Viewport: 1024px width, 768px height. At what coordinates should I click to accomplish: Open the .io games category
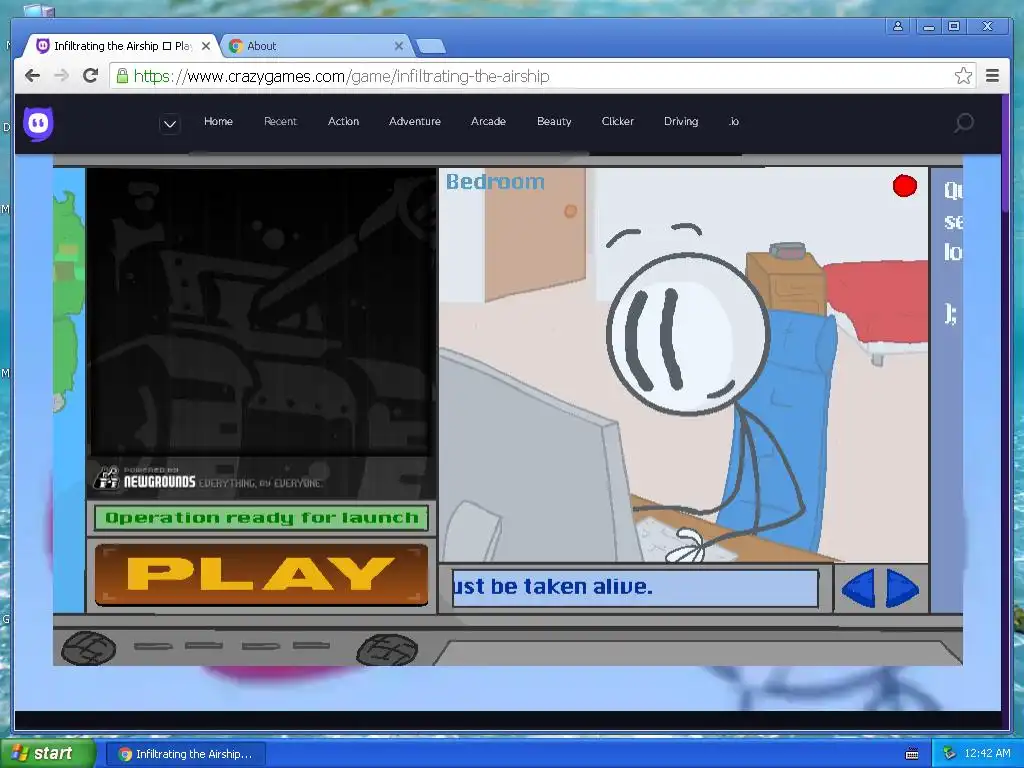734,121
